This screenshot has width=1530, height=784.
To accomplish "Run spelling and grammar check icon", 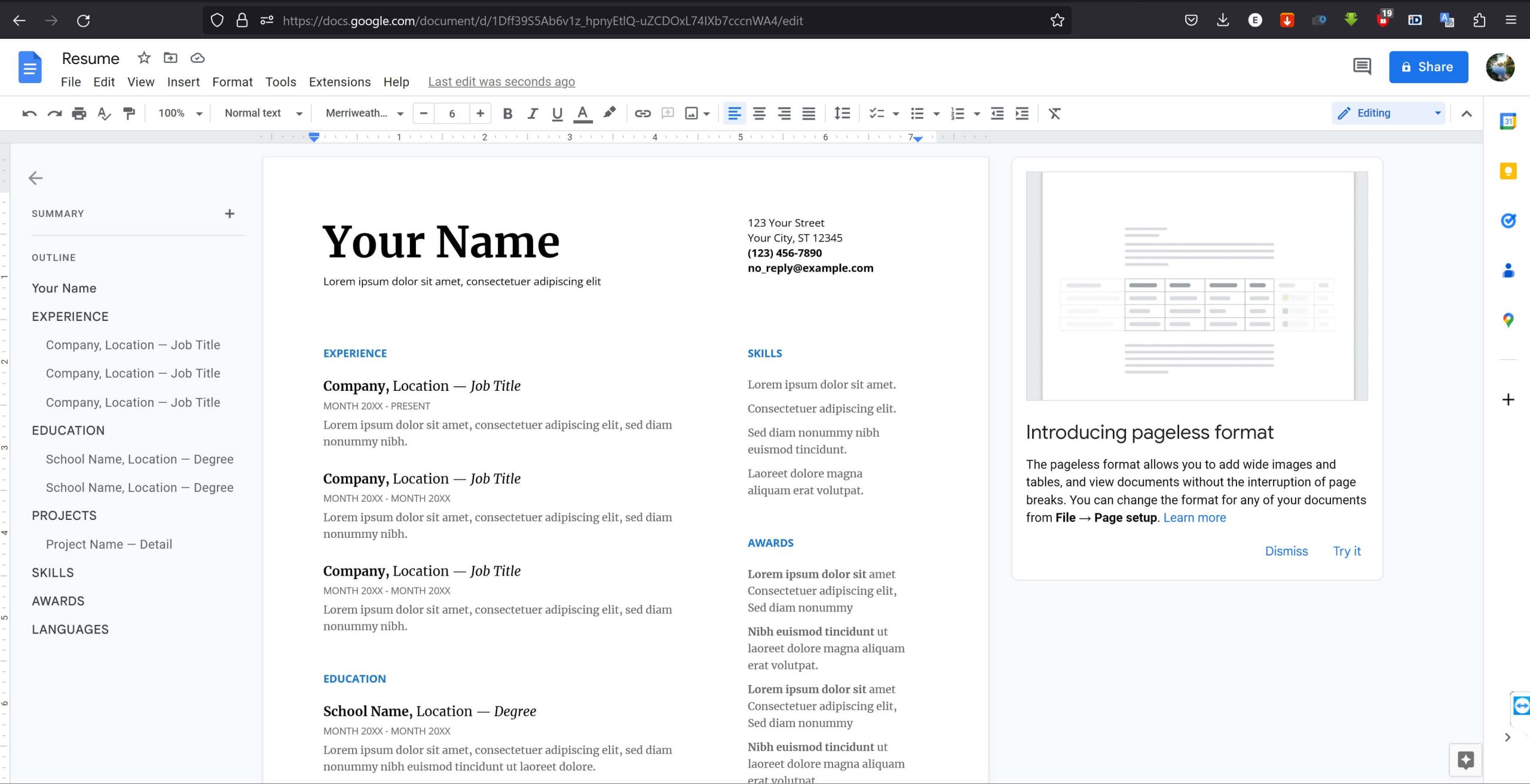I will pos(104,114).
